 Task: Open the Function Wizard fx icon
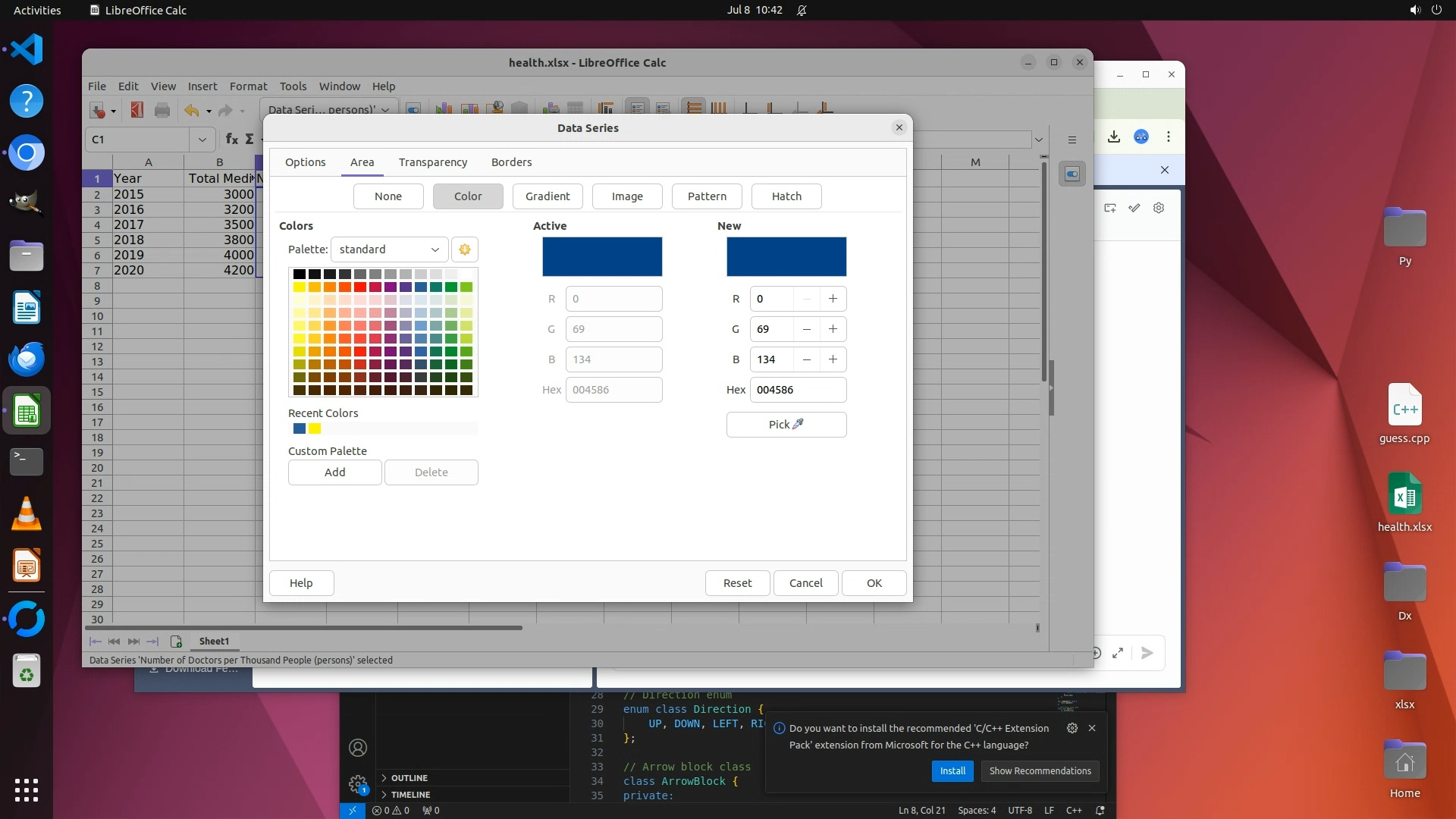pyautogui.click(x=231, y=139)
